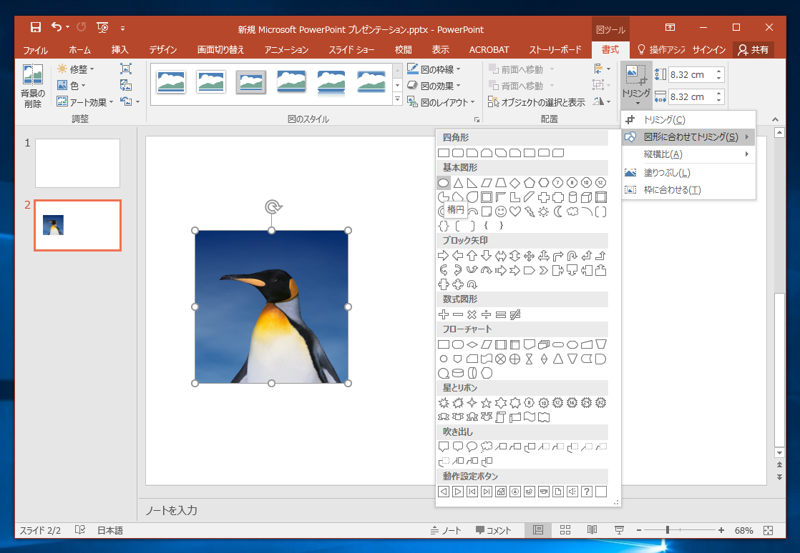The image size is (800, 553).
Task: Choose the smiley face shape
Action: pyautogui.click(x=501, y=211)
